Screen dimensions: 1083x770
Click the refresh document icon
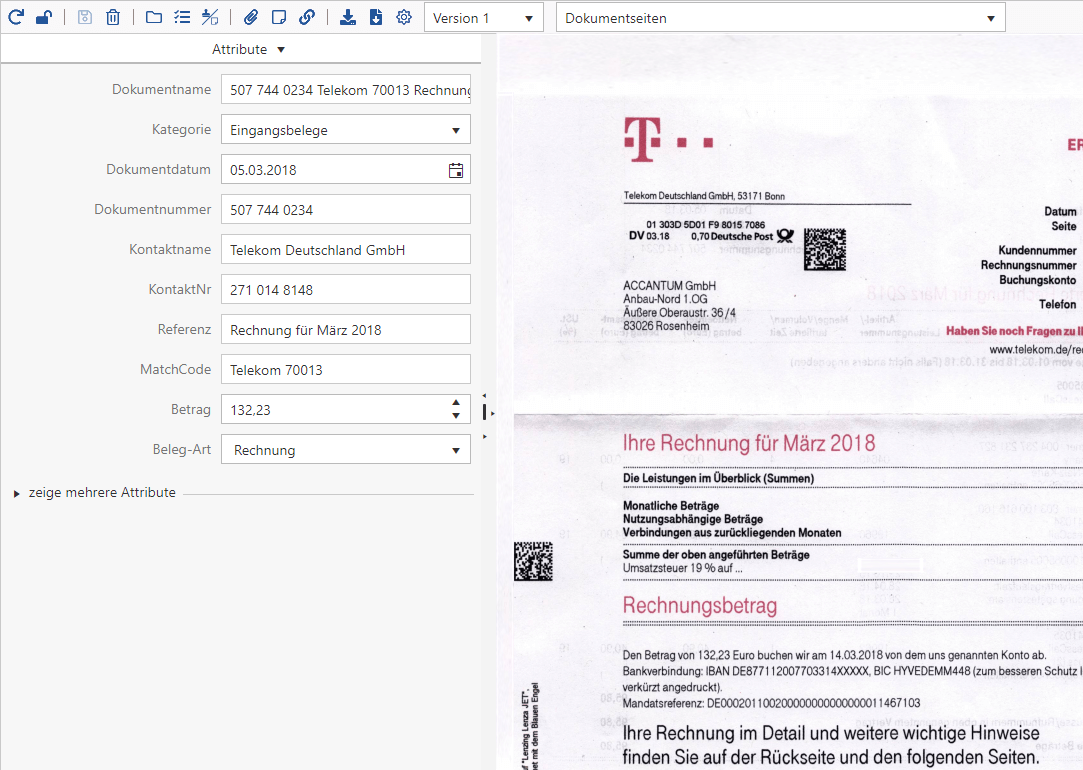point(15,17)
